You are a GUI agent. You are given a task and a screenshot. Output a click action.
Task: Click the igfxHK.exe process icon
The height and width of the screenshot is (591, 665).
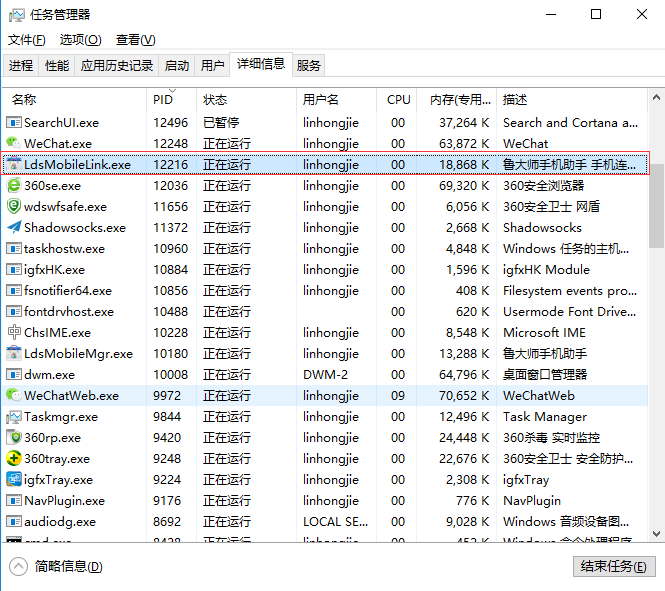[x=14, y=270]
